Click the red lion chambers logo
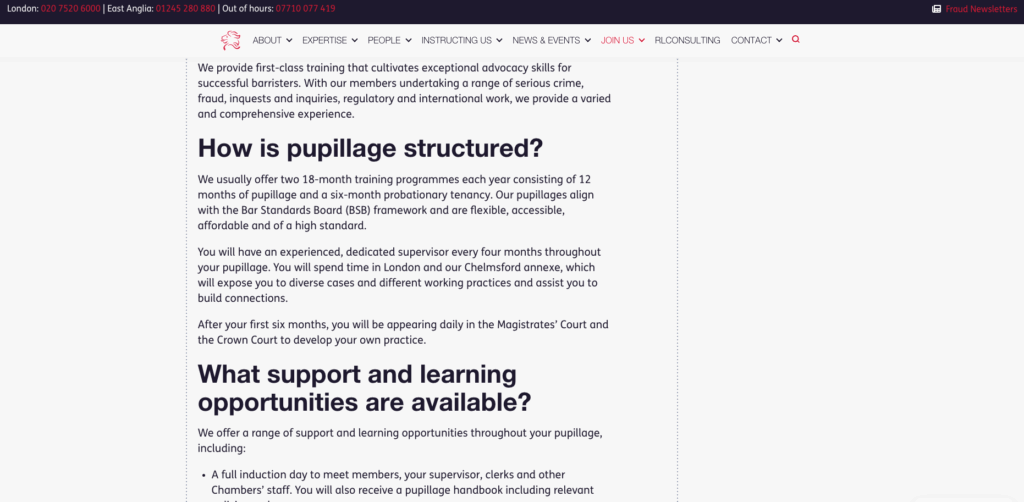The image size is (1024, 502). coord(231,40)
